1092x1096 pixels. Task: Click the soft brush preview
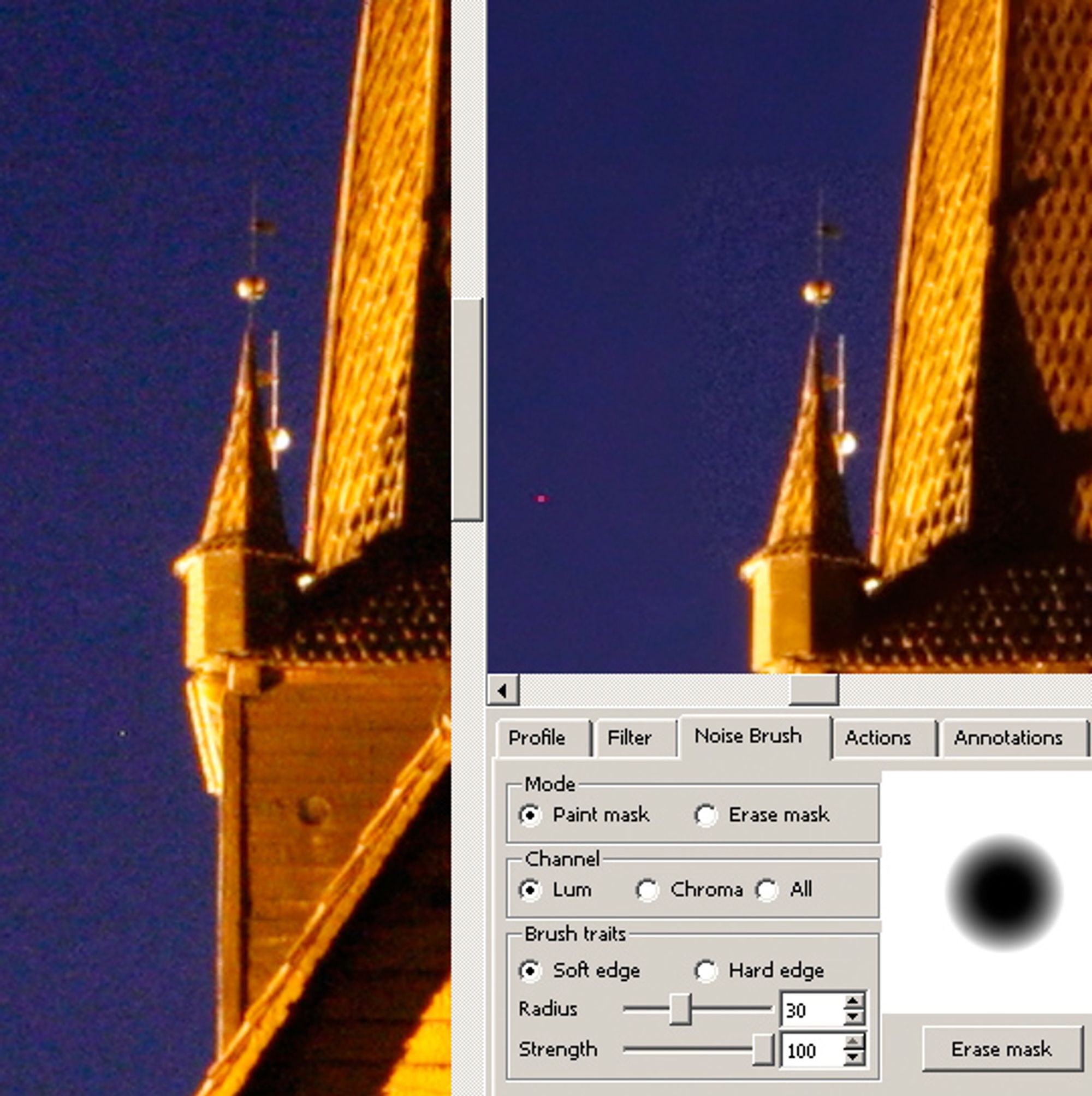click(x=1003, y=893)
